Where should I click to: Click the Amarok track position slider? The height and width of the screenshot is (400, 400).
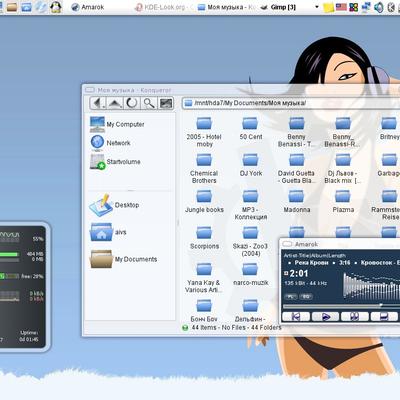[x=341, y=306]
